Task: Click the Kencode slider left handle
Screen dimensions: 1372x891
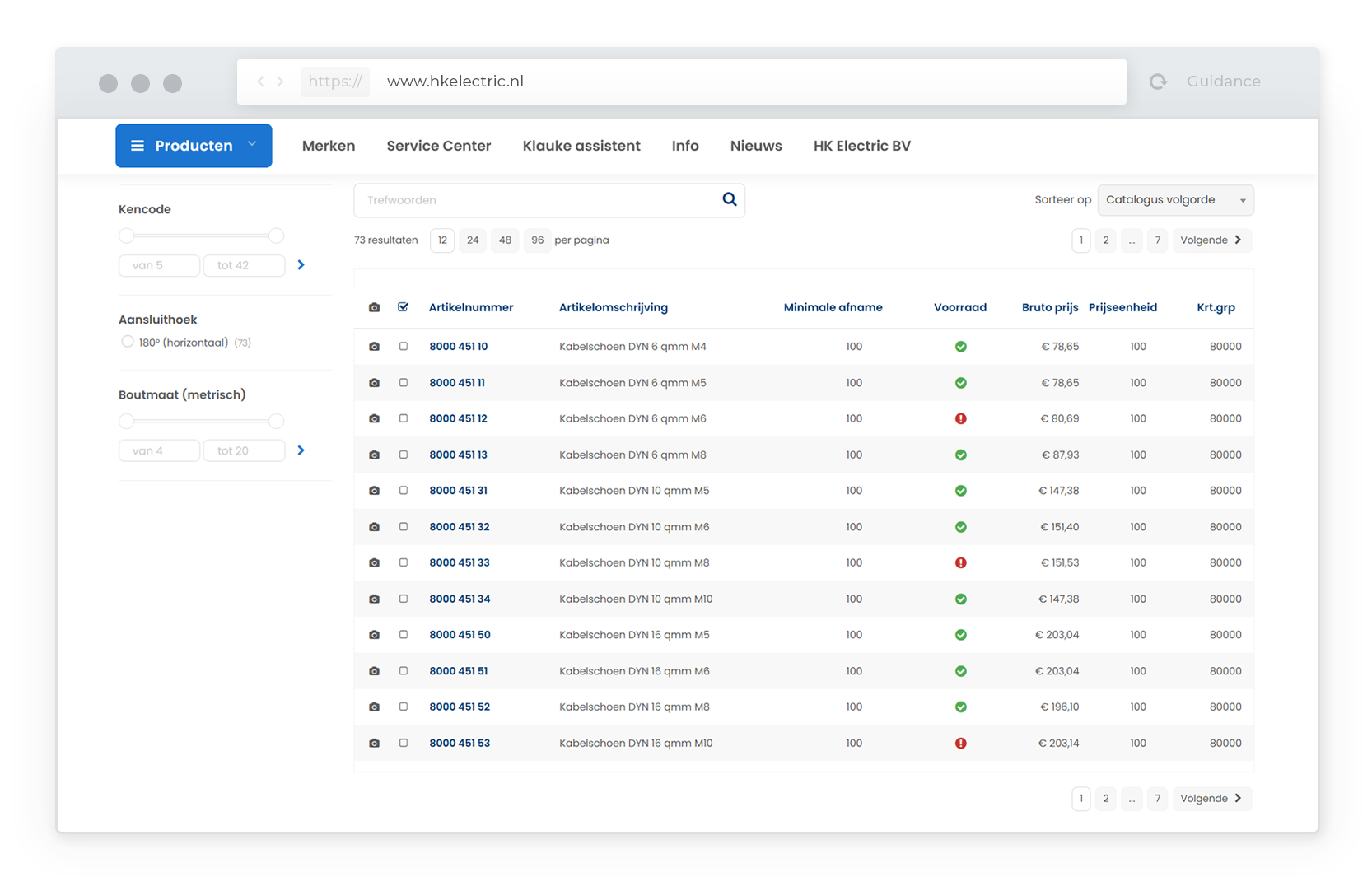Action: click(x=126, y=236)
